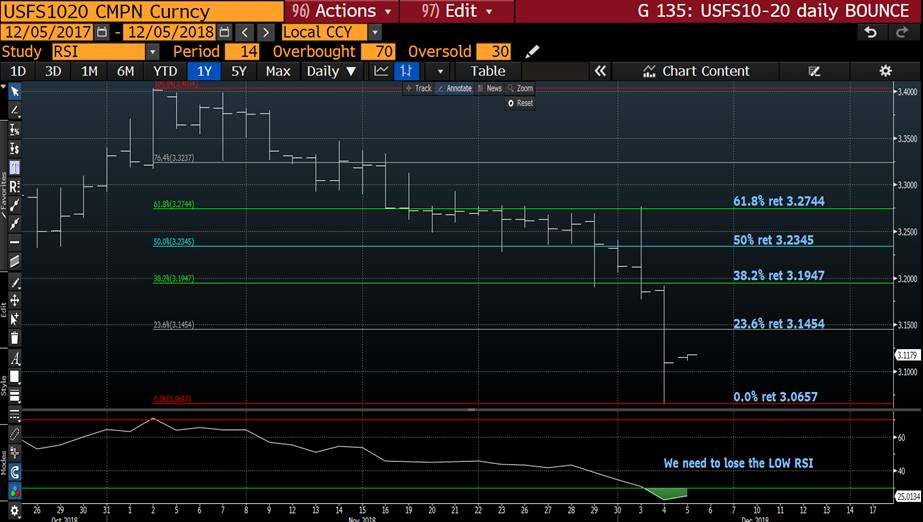
Task: Open the RGB colors palette icon
Action: point(15,490)
